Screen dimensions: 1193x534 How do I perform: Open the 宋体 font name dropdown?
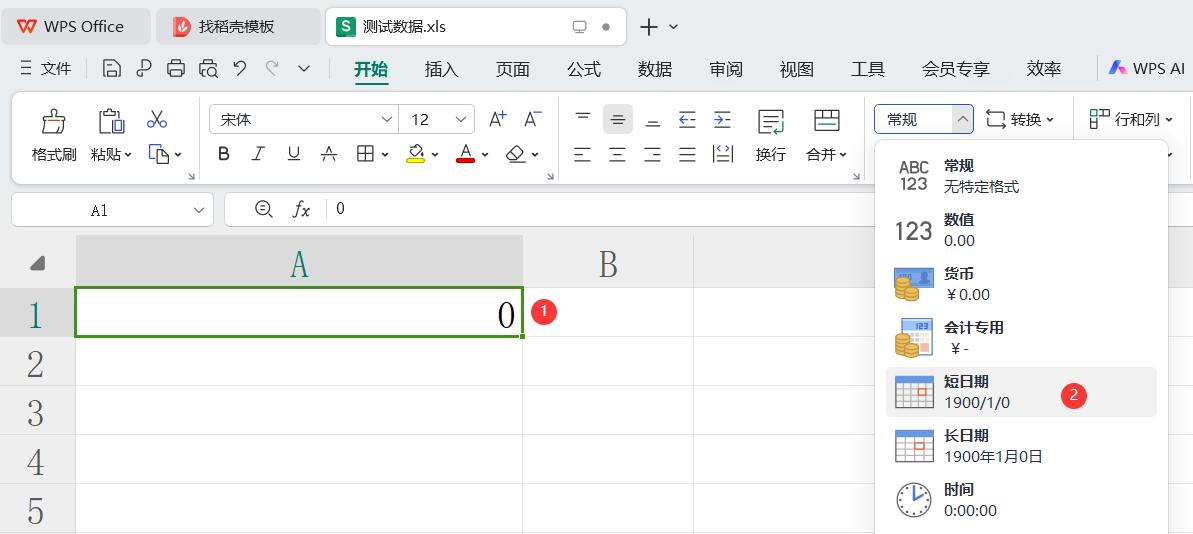[387, 119]
